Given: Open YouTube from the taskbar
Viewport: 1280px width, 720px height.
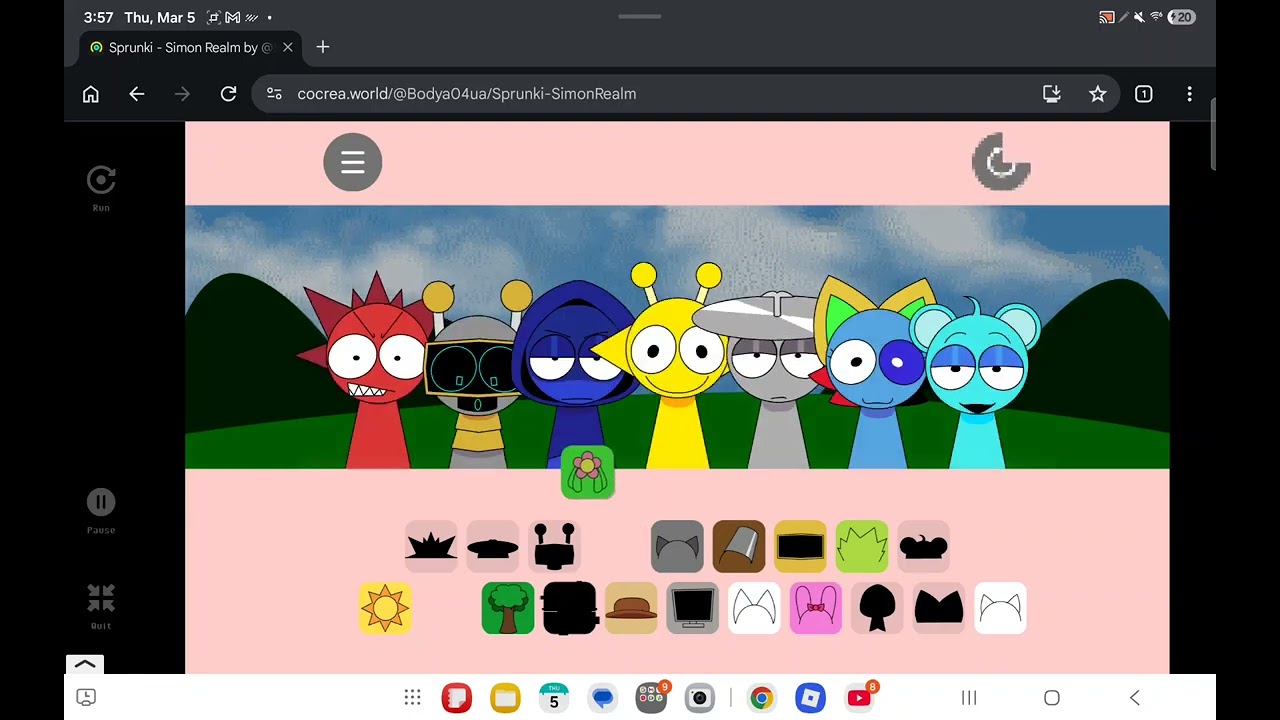Looking at the screenshot, I should point(859,698).
